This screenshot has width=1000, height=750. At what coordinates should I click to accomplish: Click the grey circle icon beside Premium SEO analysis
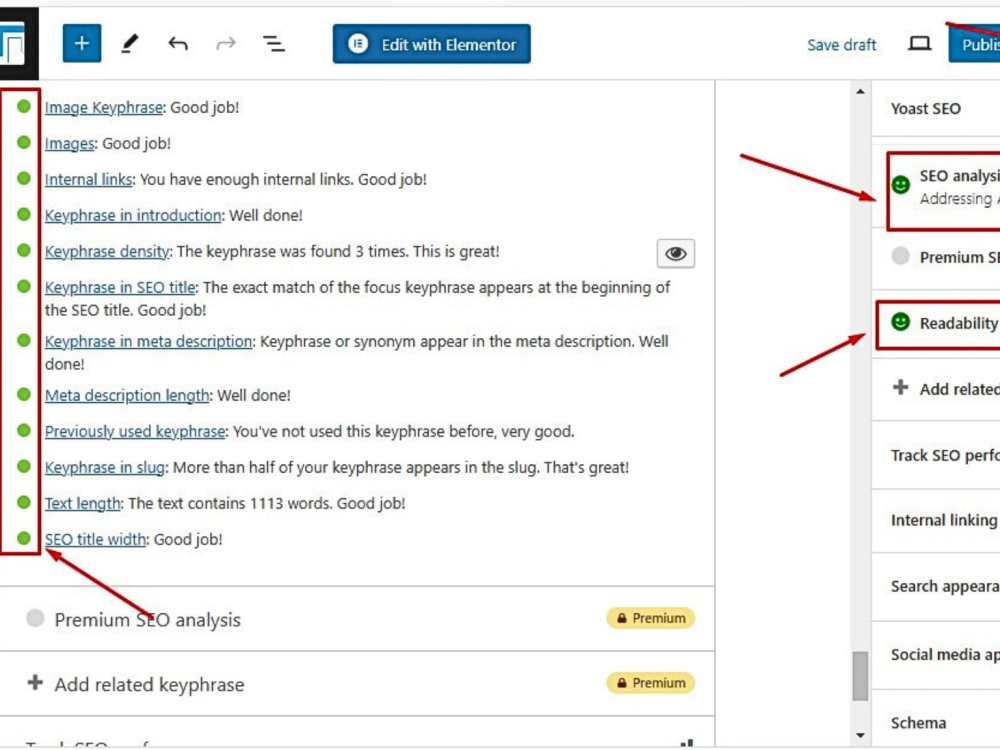(35, 618)
